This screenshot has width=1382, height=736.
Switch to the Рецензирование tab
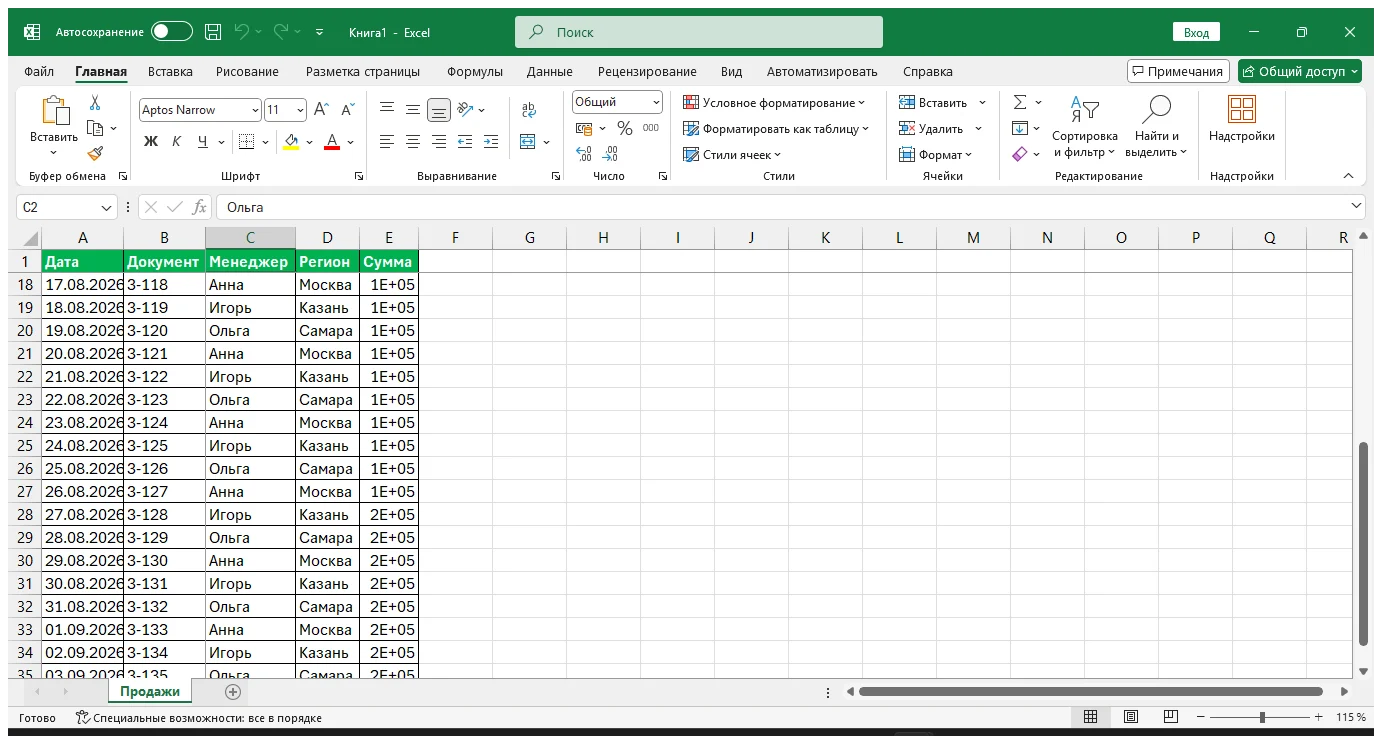[x=647, y=72]
